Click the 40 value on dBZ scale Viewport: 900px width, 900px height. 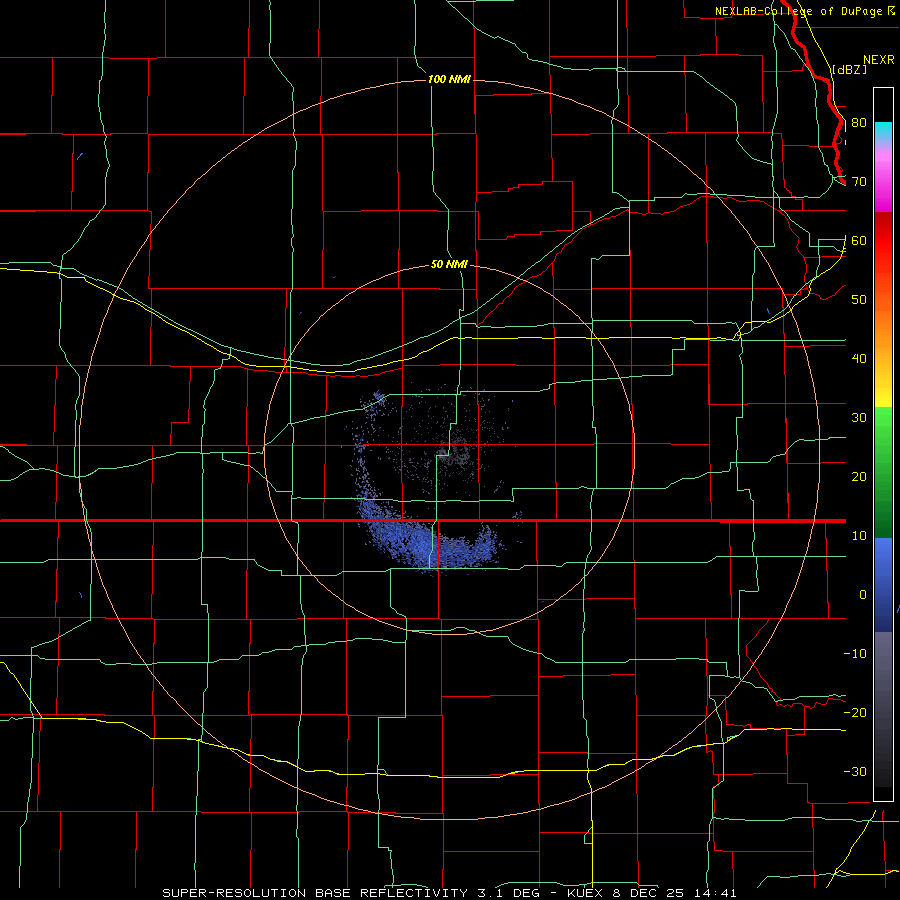(x=859, y=359)
